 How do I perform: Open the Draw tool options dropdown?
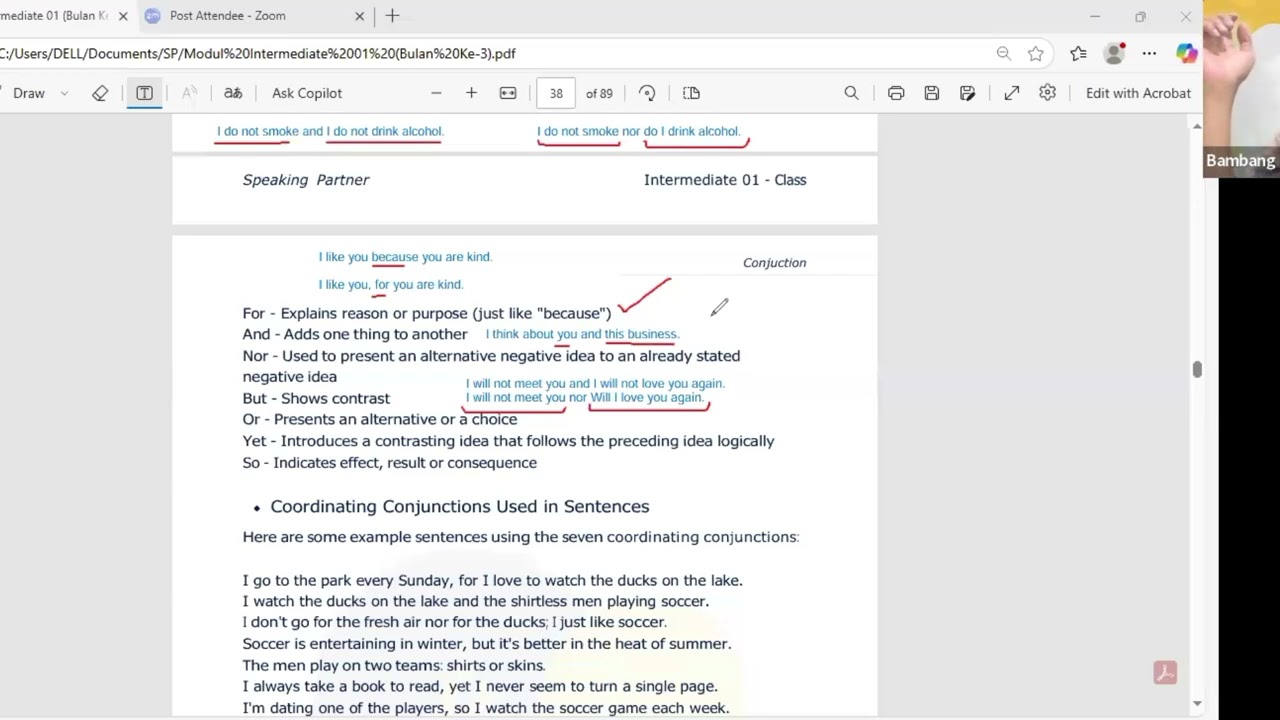click(x=64, y=93)
